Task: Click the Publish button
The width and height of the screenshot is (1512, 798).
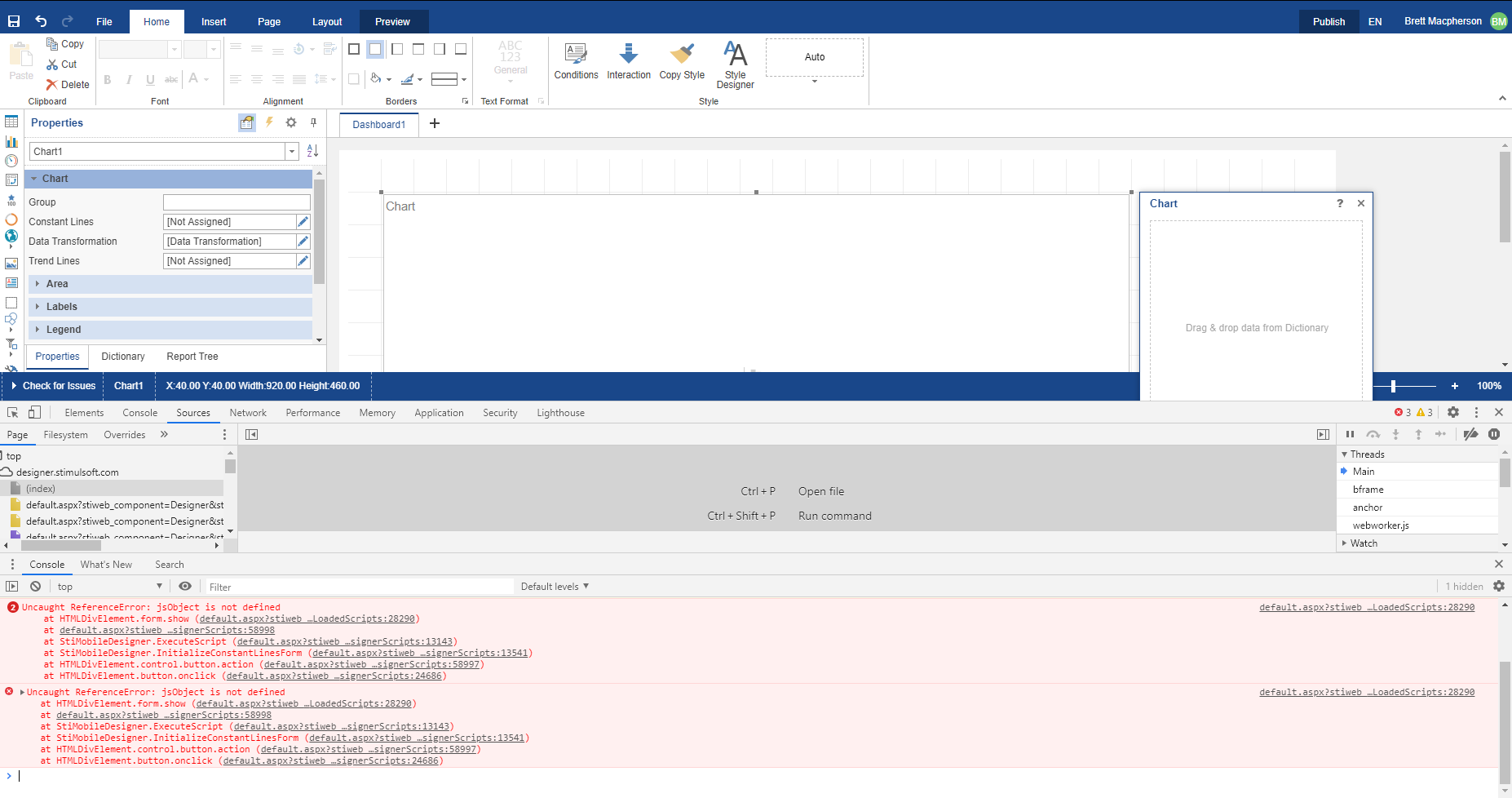Action: pyautogui.click(x=1329, y=22)
